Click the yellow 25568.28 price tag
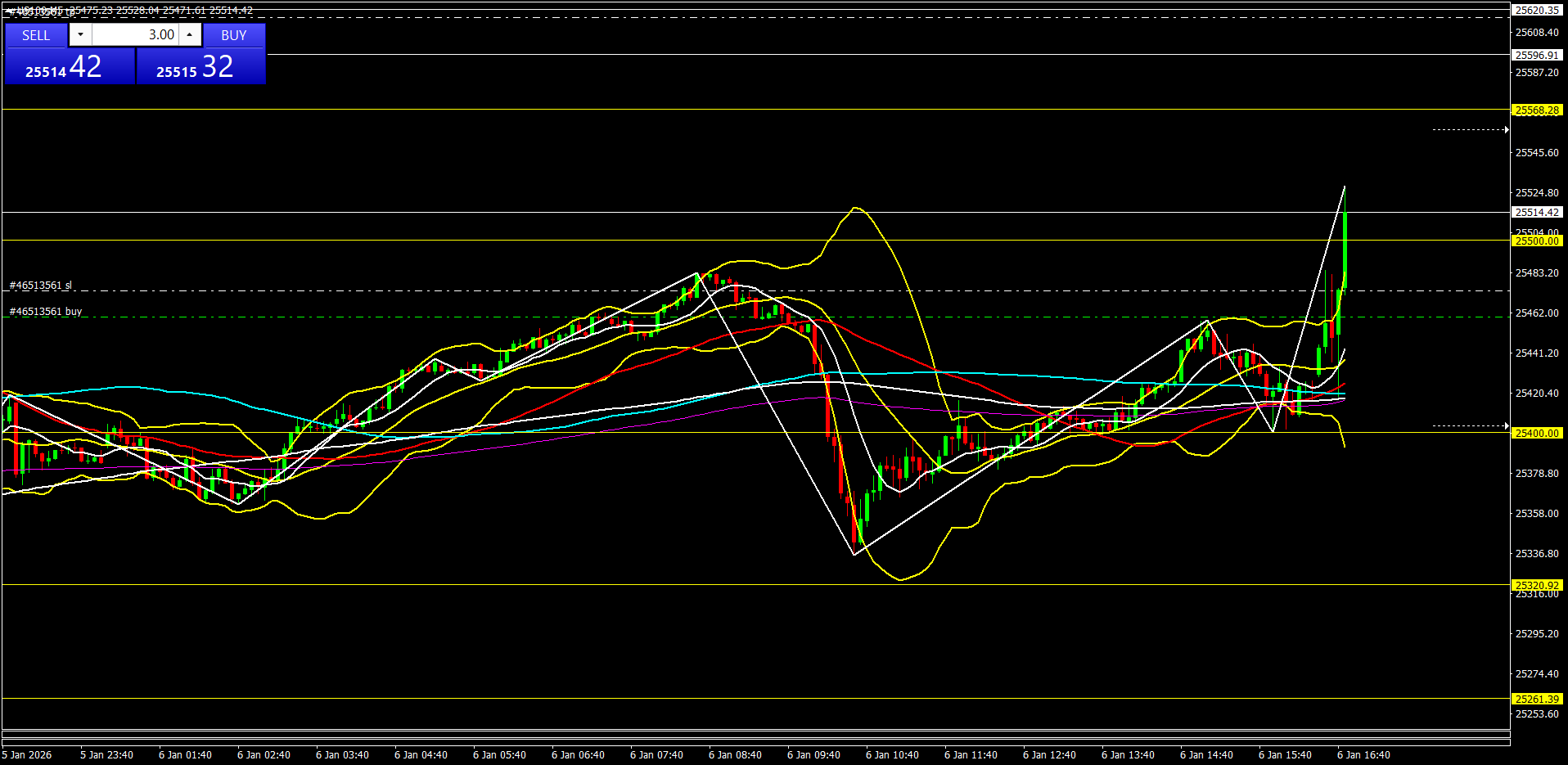This screenshot has height=765, width=1568. point(1536,110)
